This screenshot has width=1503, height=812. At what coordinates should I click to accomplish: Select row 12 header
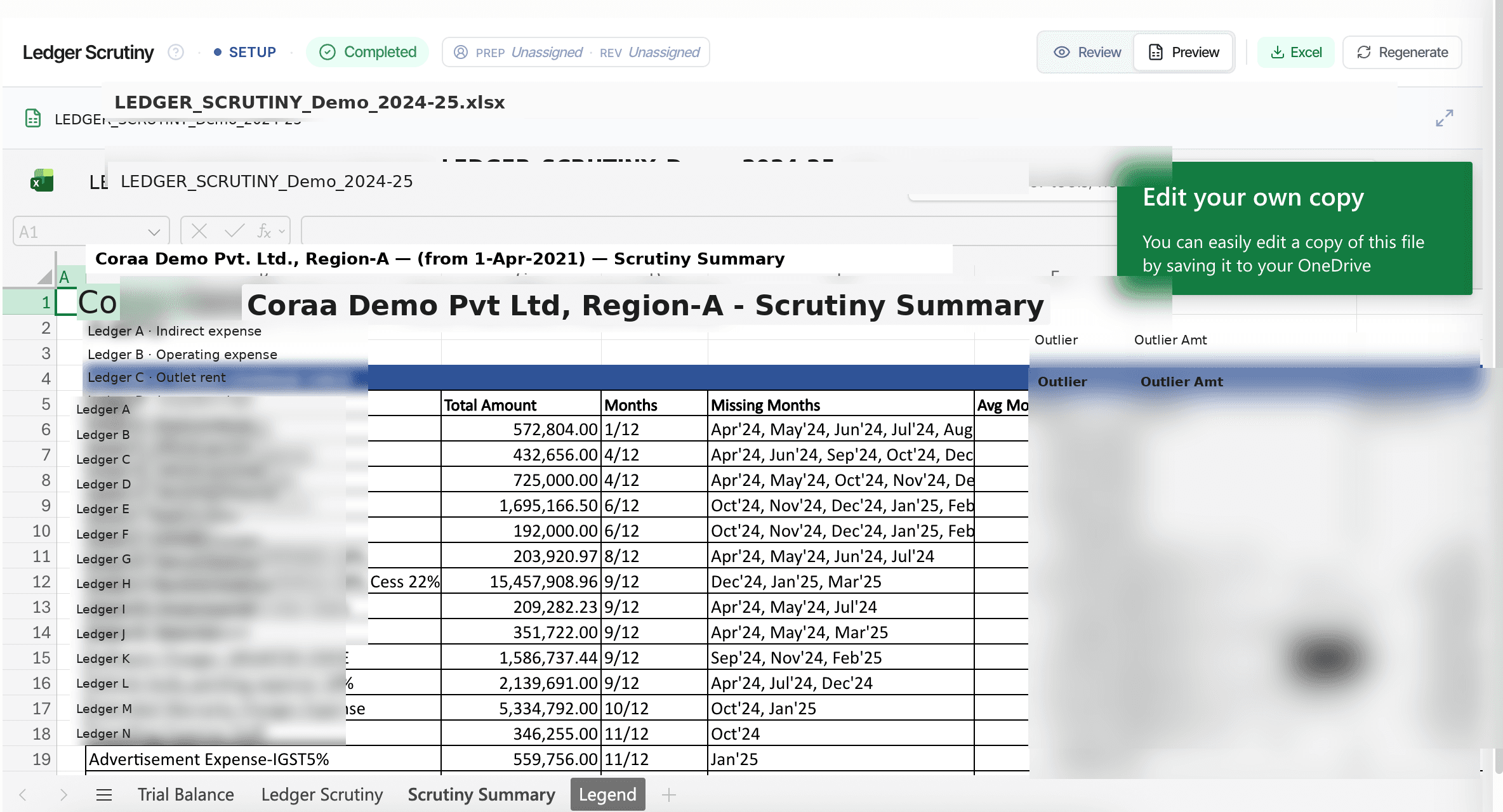[x=29, y=582]
